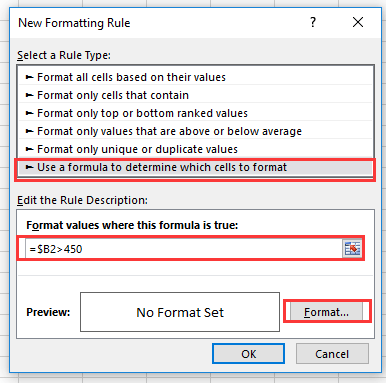Viewport: 386px width, 383px height.
Task: Click the formula field containing =$B2>450
Action: coord(183,249)
